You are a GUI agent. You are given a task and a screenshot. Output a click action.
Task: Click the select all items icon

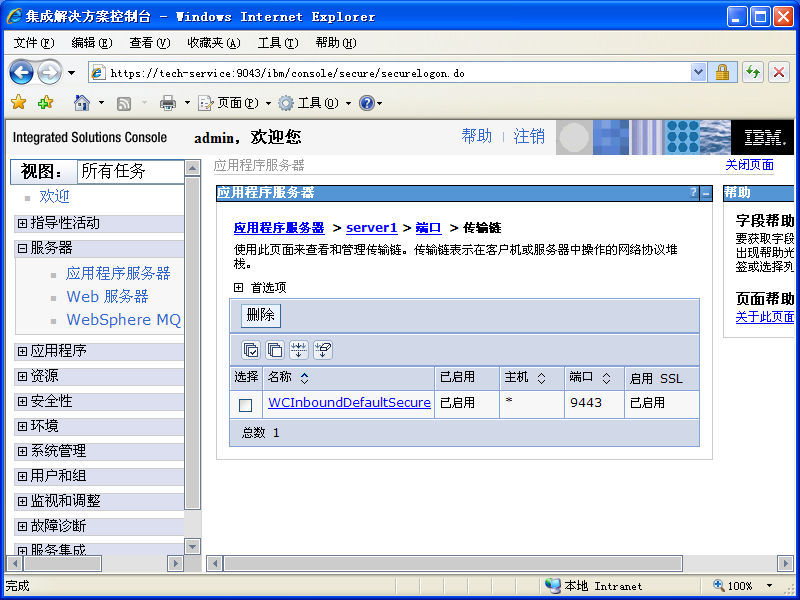251,349
